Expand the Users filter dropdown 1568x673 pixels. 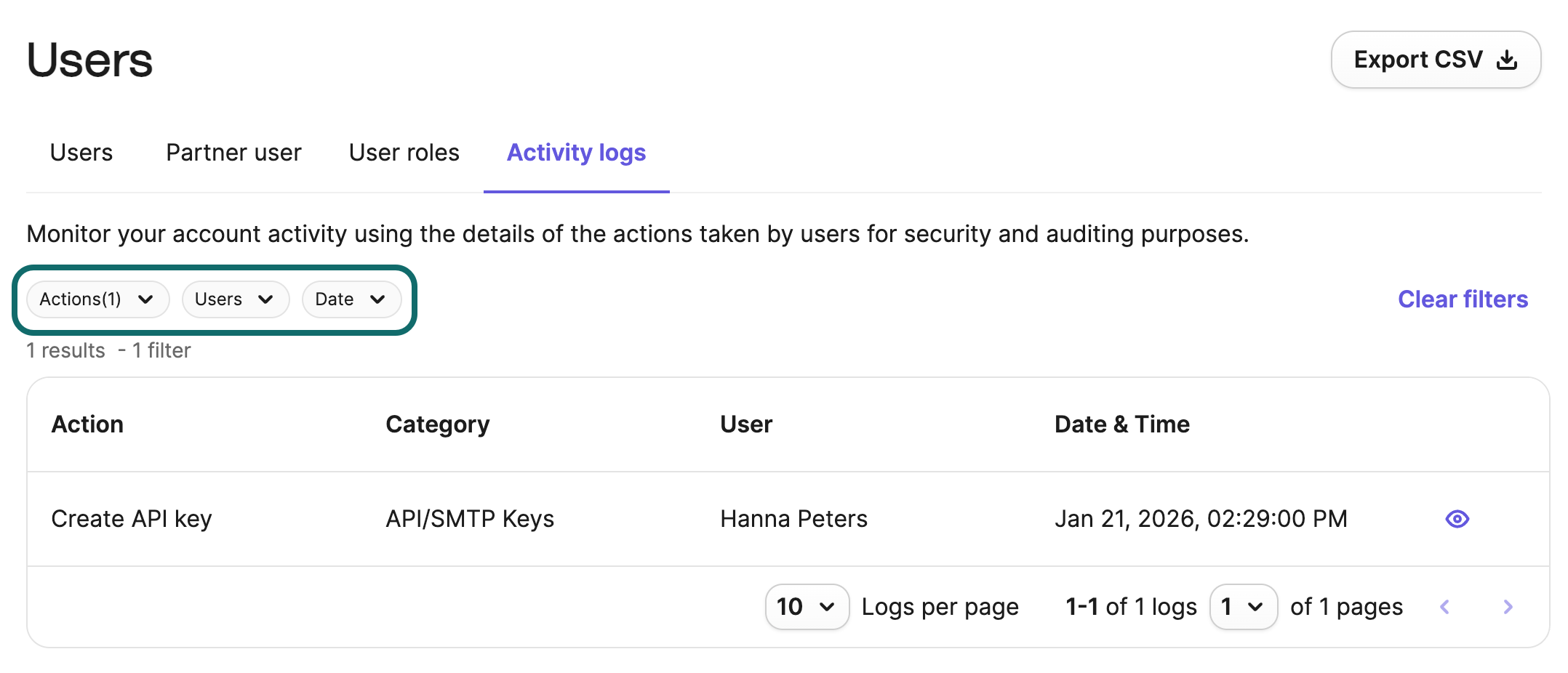[x=235, y=299]
